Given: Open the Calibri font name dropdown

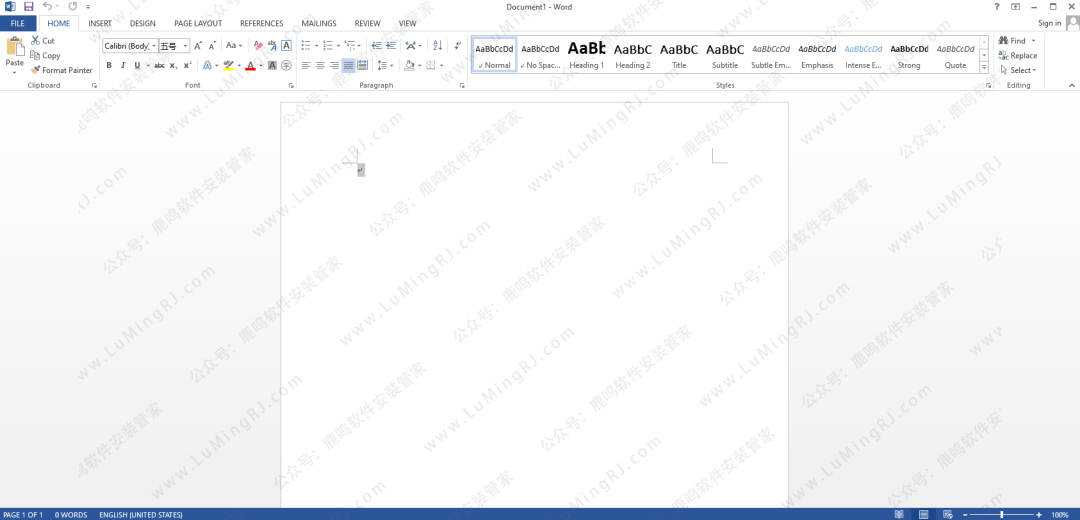Looking at the screenshot, I should (x=154, y=46).
